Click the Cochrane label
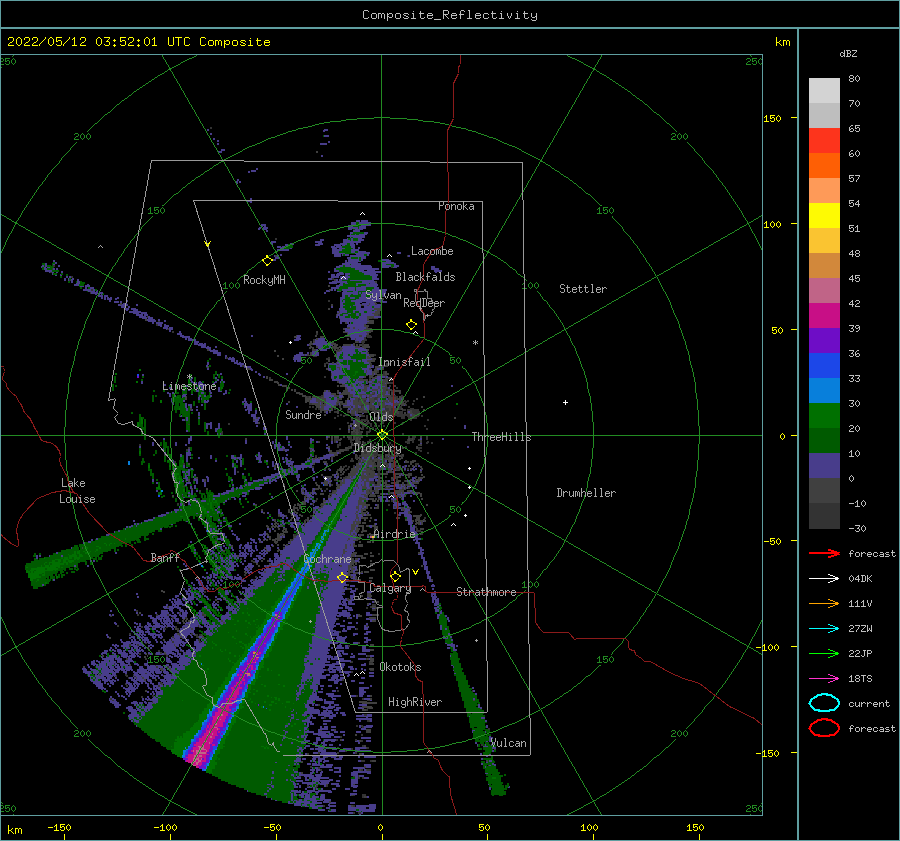This screenshot has height=841, width=900. tap(327, 559)
